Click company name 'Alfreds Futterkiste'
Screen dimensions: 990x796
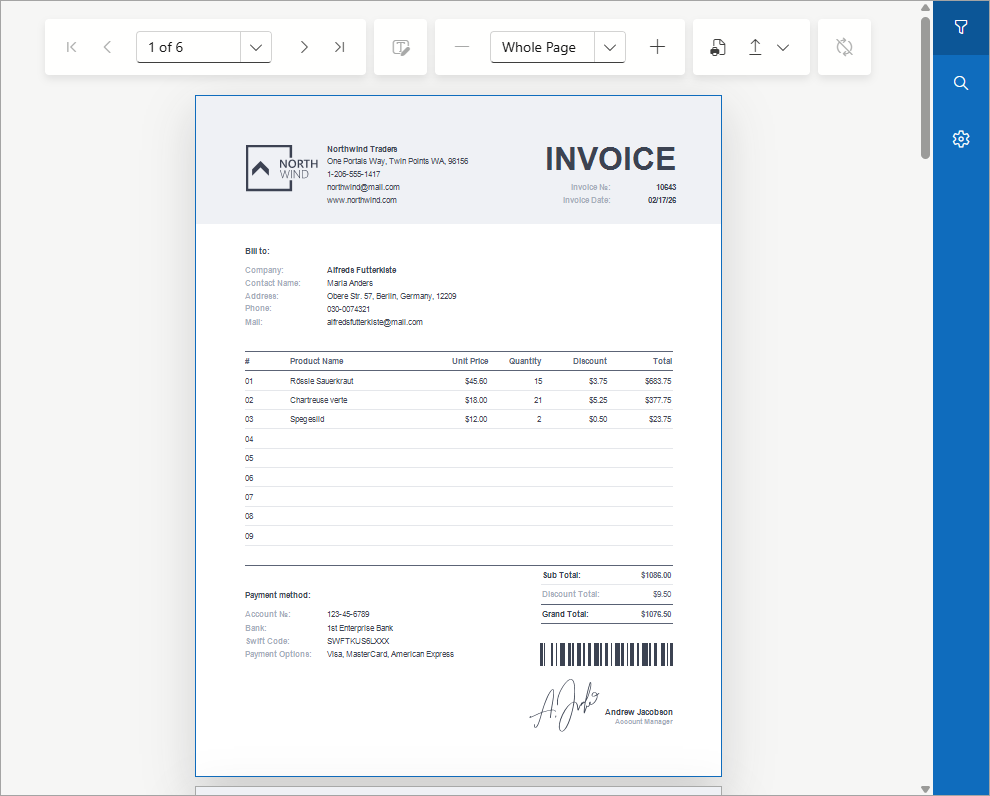coord(362,270)
